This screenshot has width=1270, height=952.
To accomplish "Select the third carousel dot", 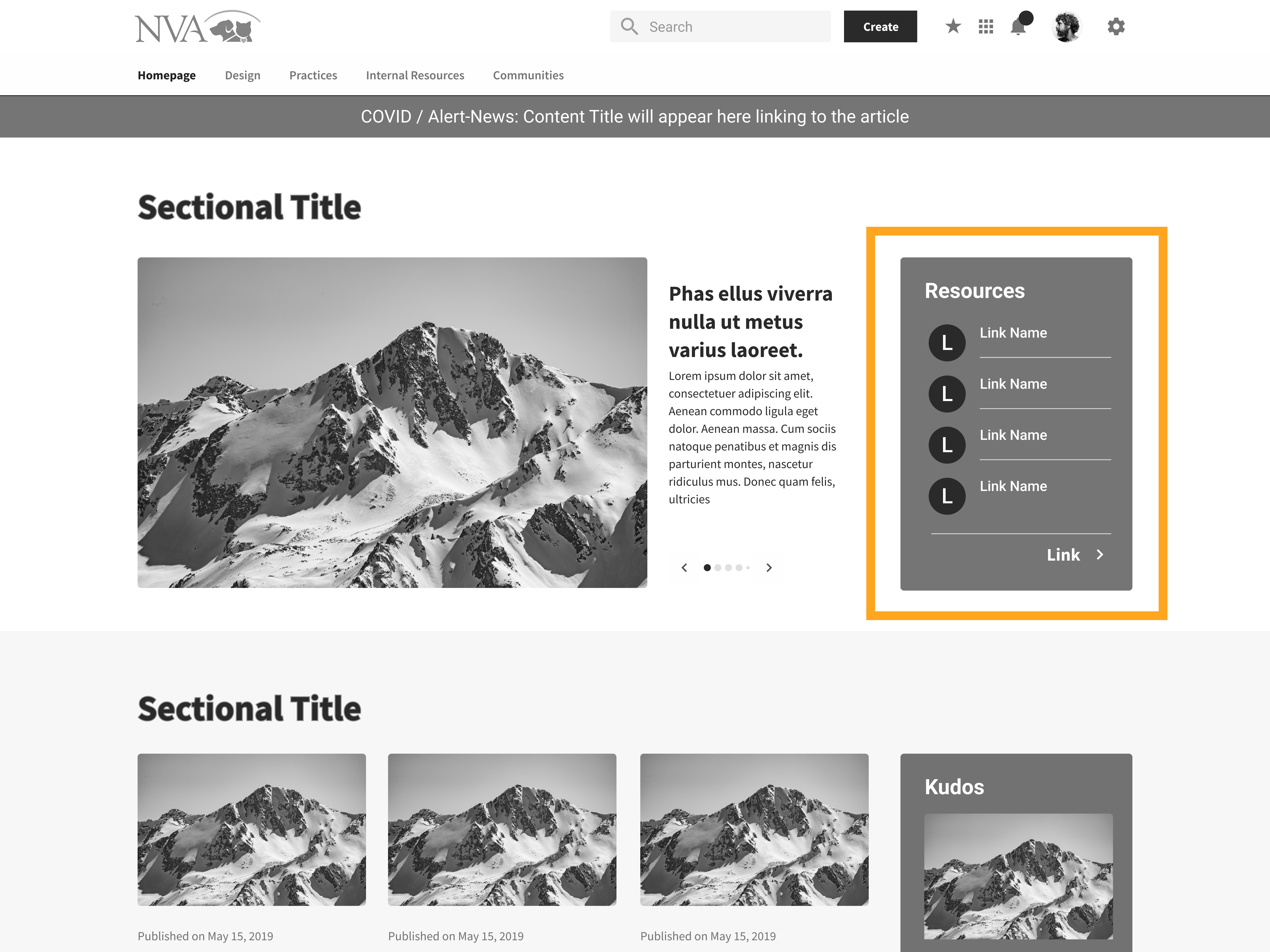I will [728, 567].
